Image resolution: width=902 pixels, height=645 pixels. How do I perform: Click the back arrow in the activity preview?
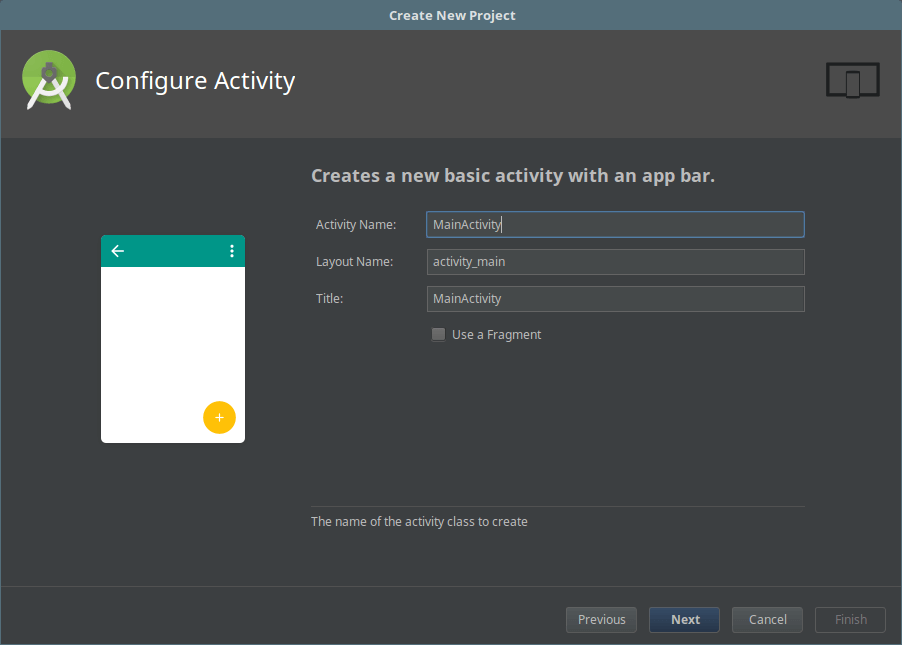[x=118, y=251]
